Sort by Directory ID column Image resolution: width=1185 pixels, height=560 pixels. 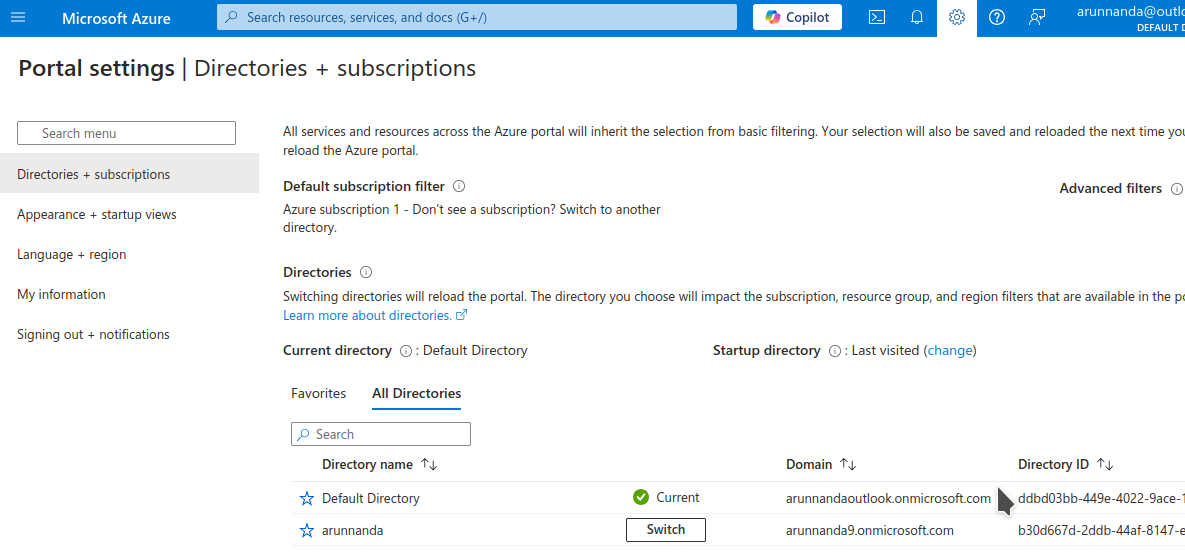tap(1105, 464)
